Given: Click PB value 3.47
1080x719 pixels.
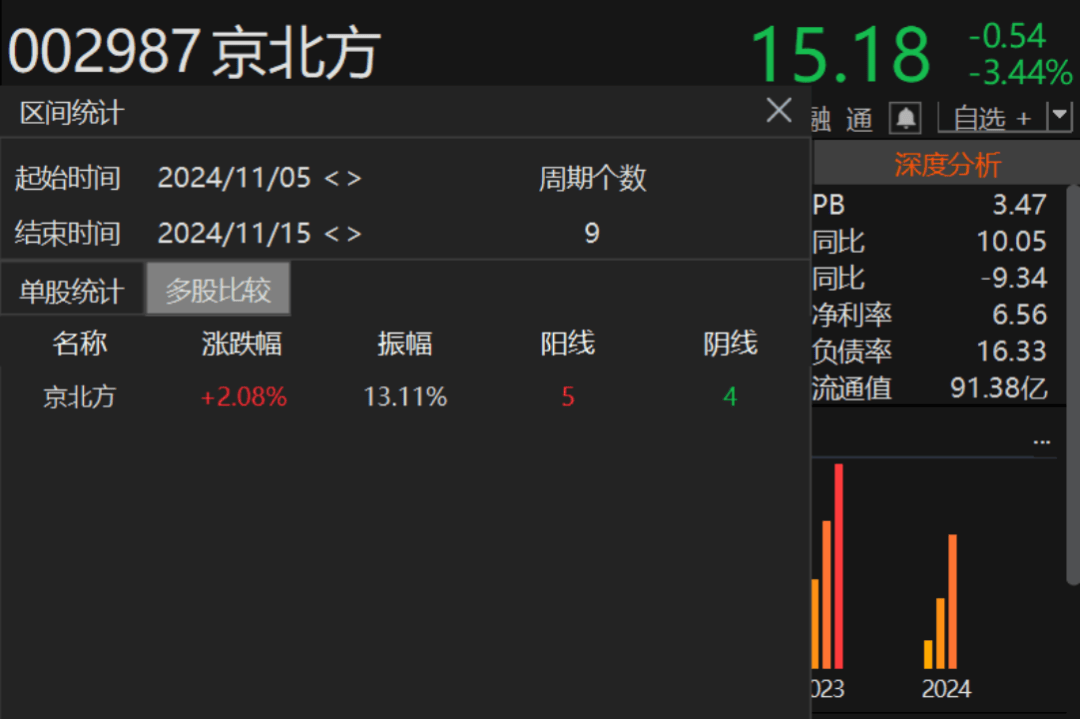Looking at the screenshot, I should 1019,205.
